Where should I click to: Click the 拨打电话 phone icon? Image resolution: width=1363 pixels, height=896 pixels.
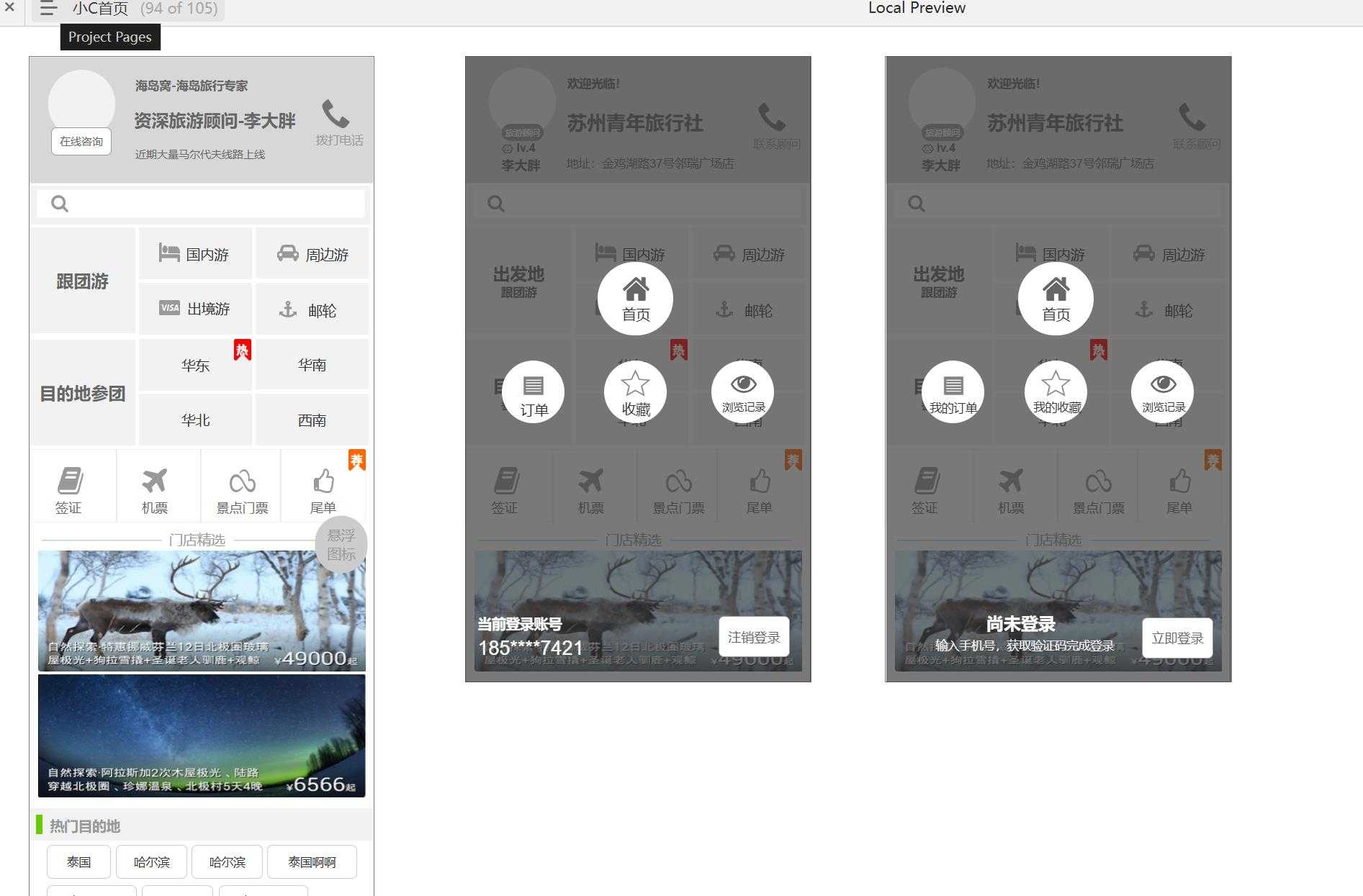[336, 115]
